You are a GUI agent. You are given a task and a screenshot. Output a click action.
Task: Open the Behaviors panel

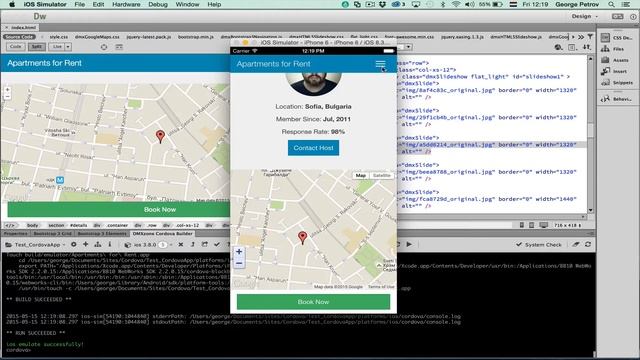tap(616, 99)
